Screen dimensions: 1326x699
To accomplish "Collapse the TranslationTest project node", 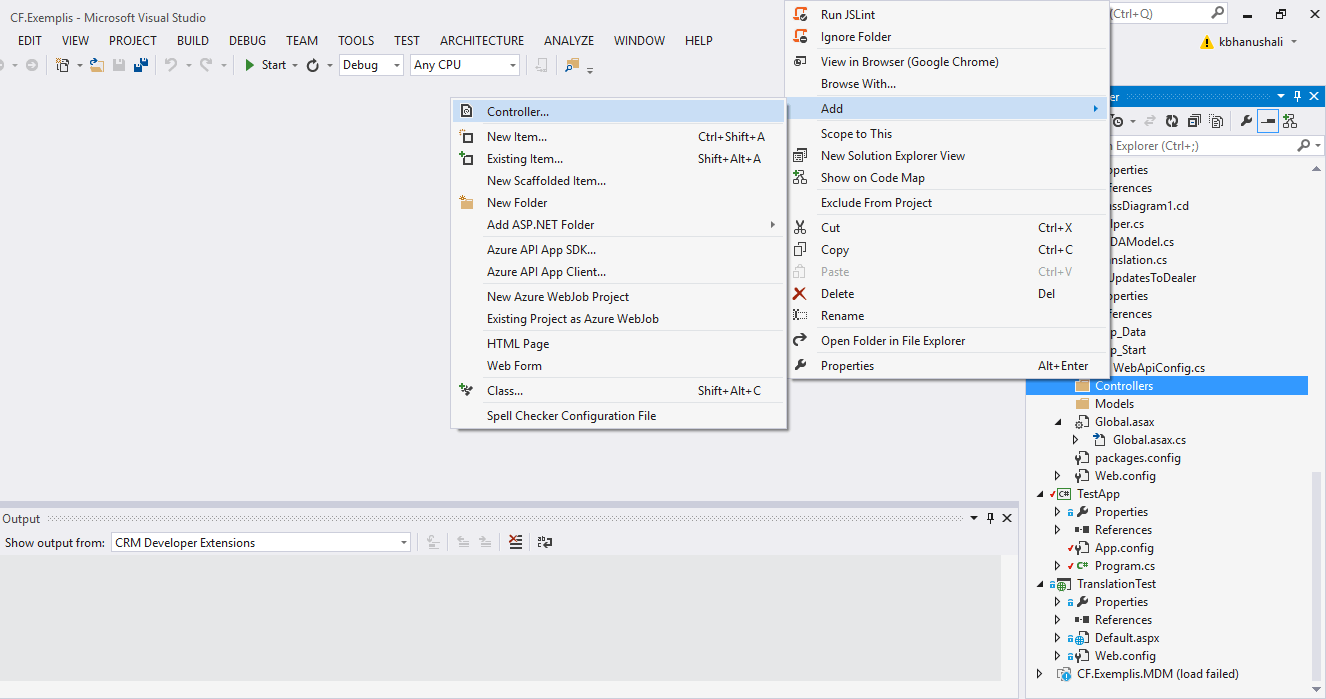I will pyautogui.click(x=1040, y=584).
